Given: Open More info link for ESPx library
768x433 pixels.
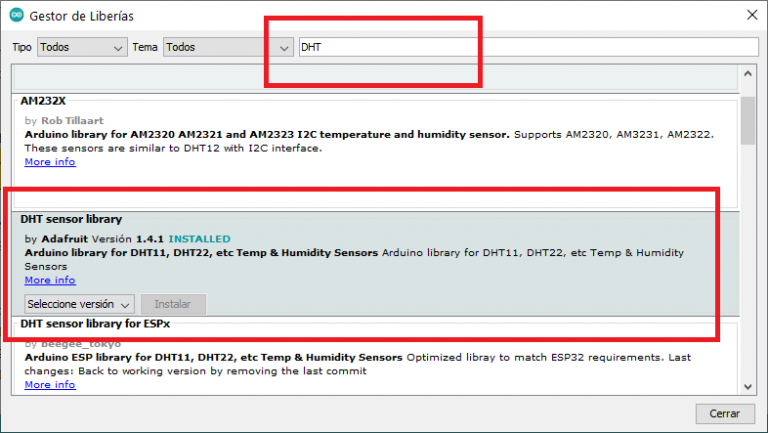Looking at the screenshot, I should pyautogui.click(x=50, y=384).
